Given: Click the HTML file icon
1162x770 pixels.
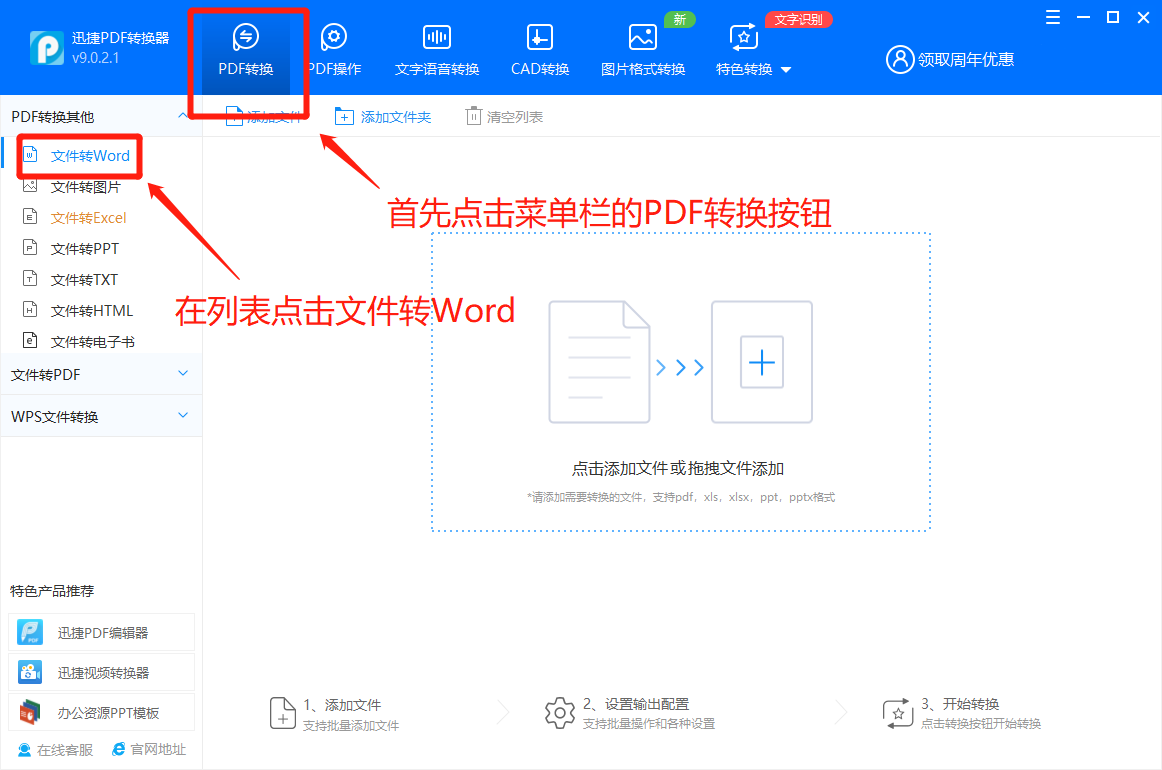Looking at the screenshot, I should [x=30, y=310].
